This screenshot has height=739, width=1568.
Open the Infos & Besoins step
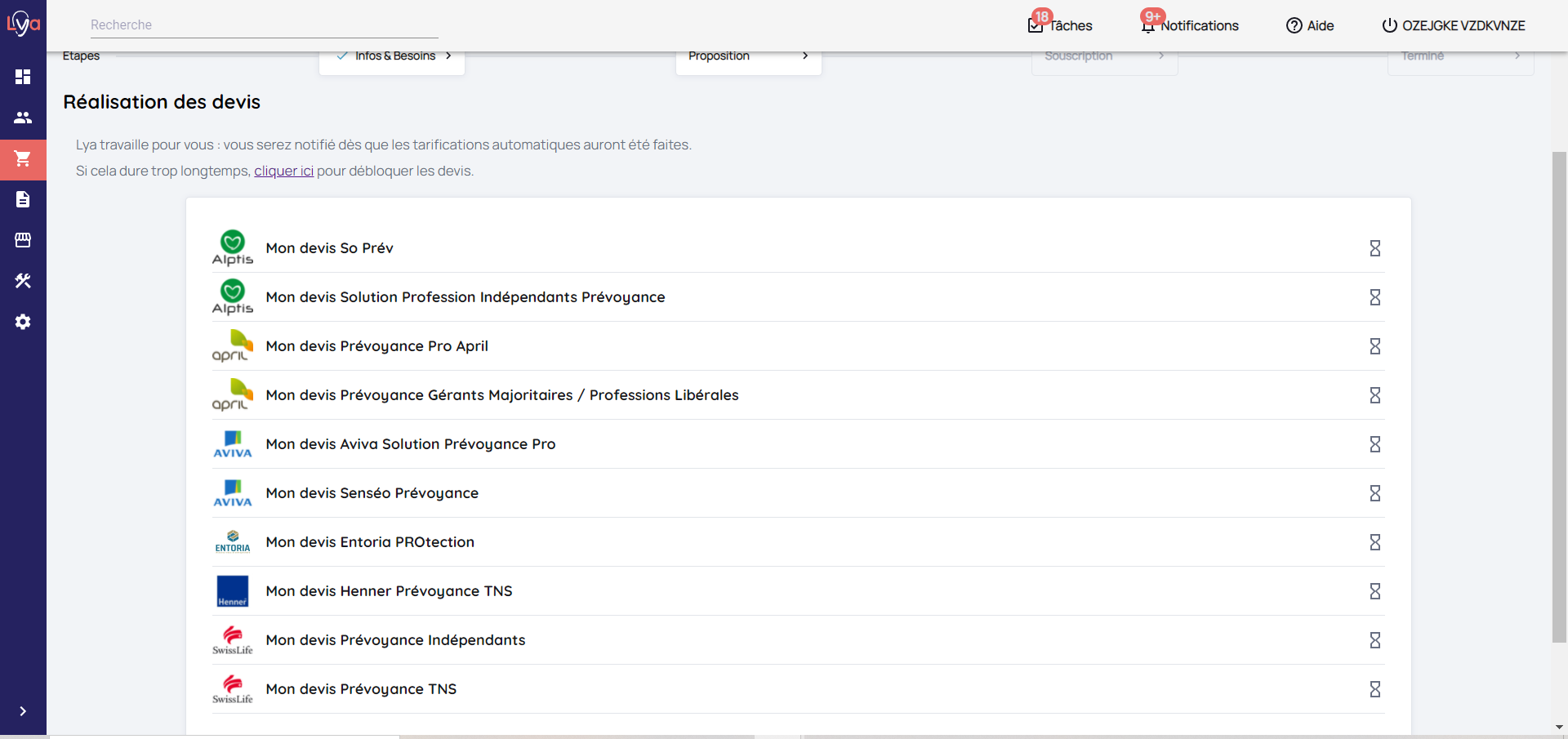[x=393, y=56]
